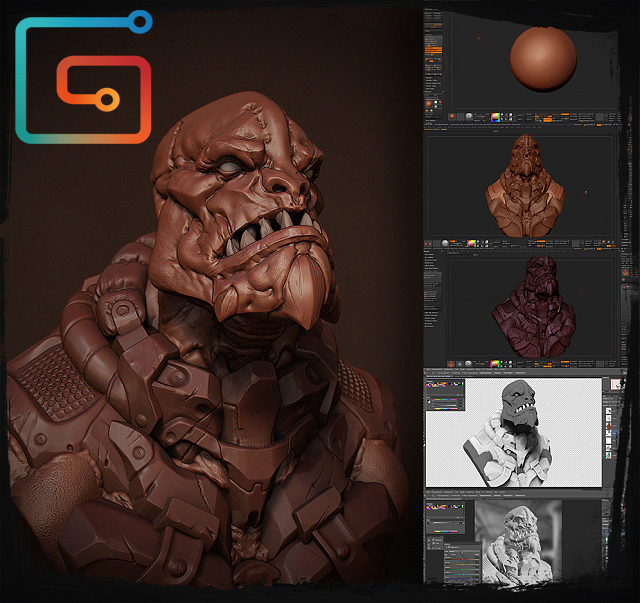Open the color picker square in the top ZBrush screenshot
640x603 pixels.
496,117
